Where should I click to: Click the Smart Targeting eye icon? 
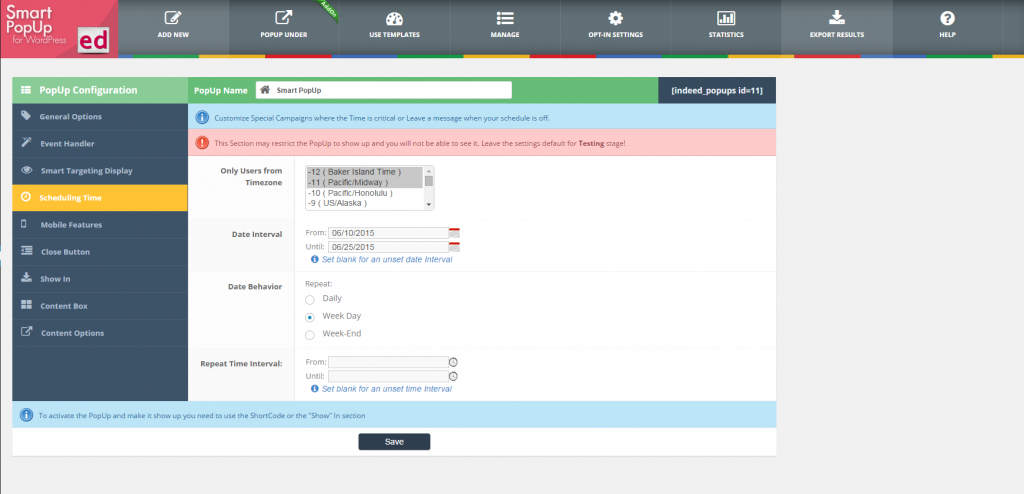(x=26, y=170)
